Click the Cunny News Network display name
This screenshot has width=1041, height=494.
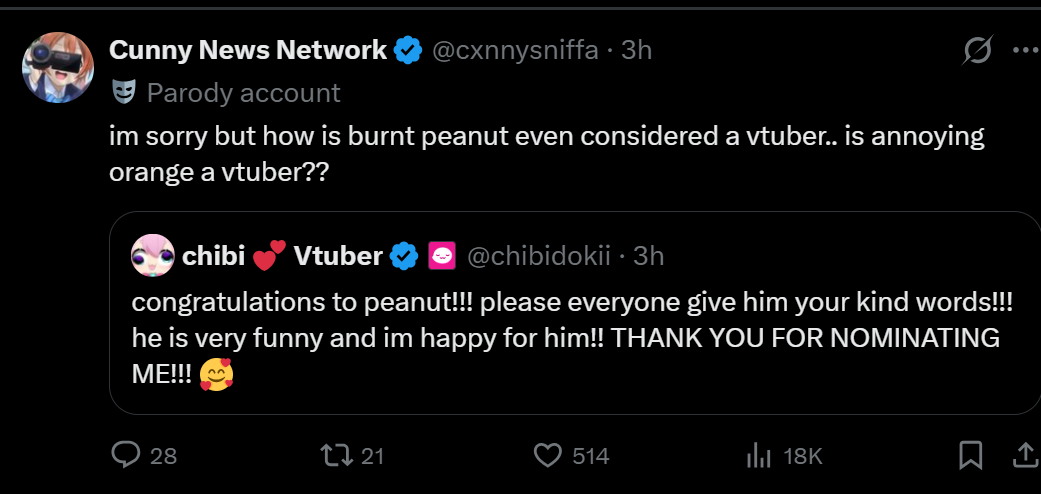247,50
